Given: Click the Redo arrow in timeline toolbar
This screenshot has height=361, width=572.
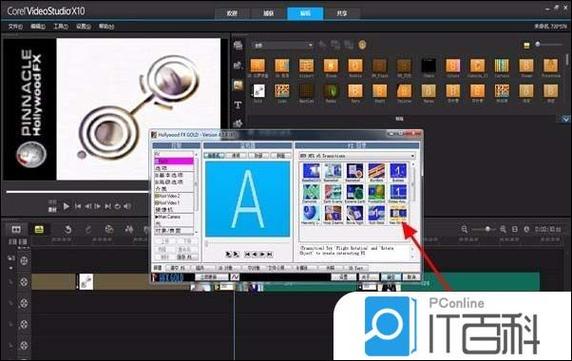Looking at the screenshot, I should point(88,229).
